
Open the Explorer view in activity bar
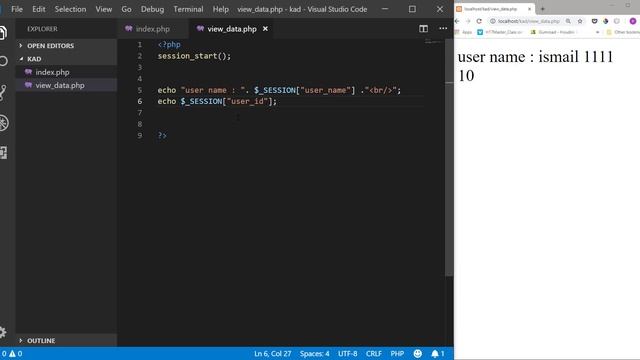pos(3,33)
